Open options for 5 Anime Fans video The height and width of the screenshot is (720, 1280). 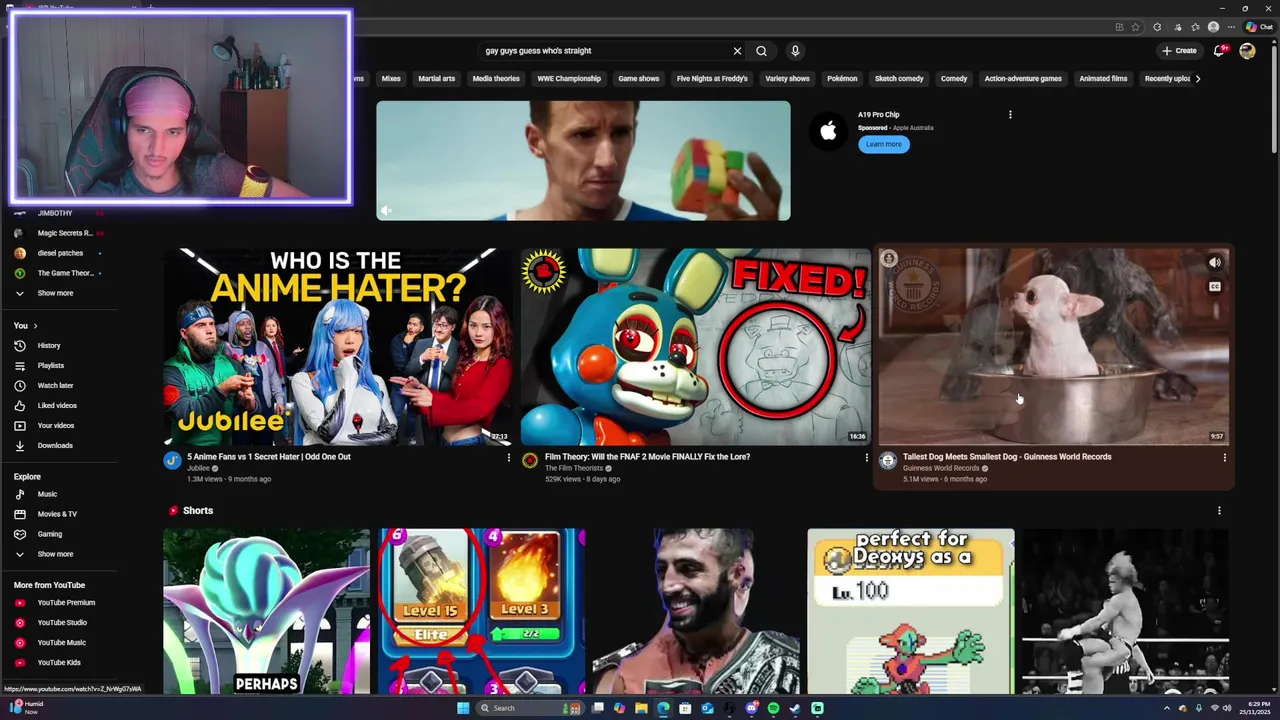click(x=508, y=458)
